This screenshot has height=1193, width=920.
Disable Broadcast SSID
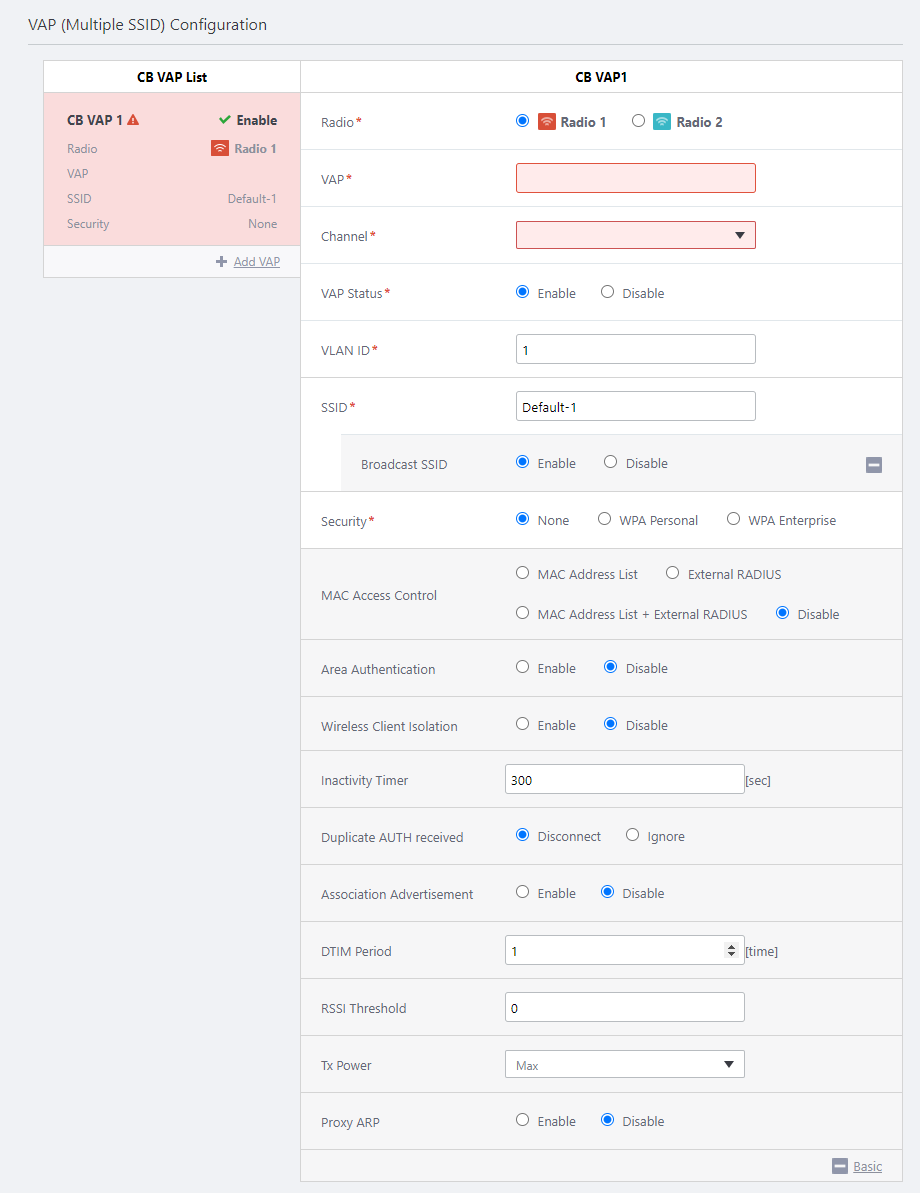click(x=610, y=462)
